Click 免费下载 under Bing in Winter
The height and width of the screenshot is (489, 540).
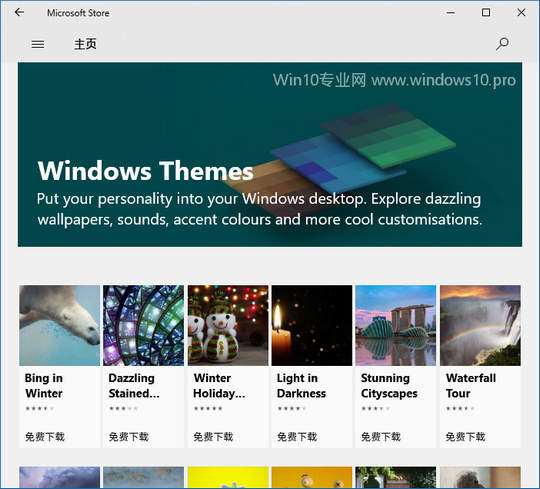[x=45, y=437]
